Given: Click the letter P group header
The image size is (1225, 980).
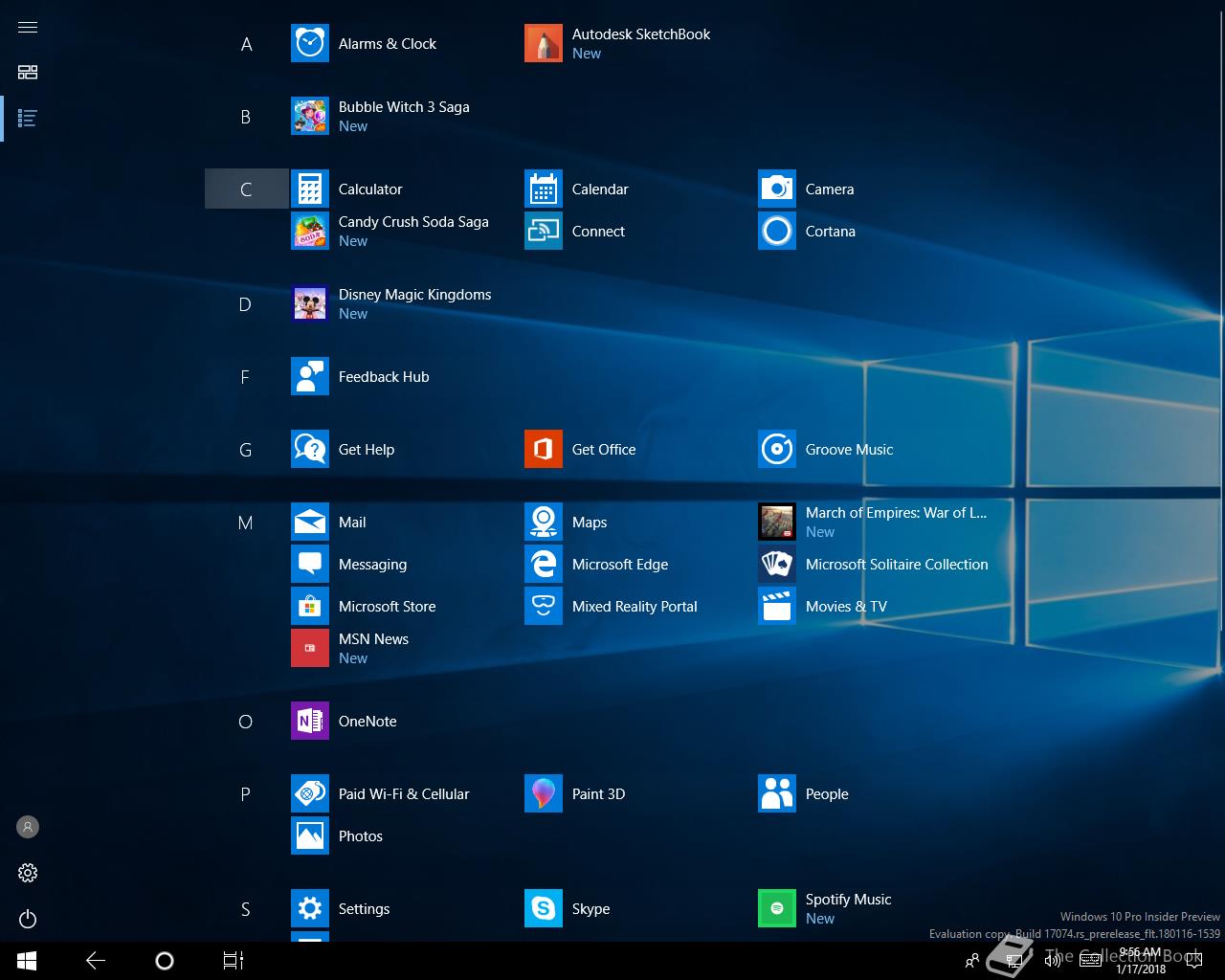Looking at the screenshot, I should (x=246, y=794).
